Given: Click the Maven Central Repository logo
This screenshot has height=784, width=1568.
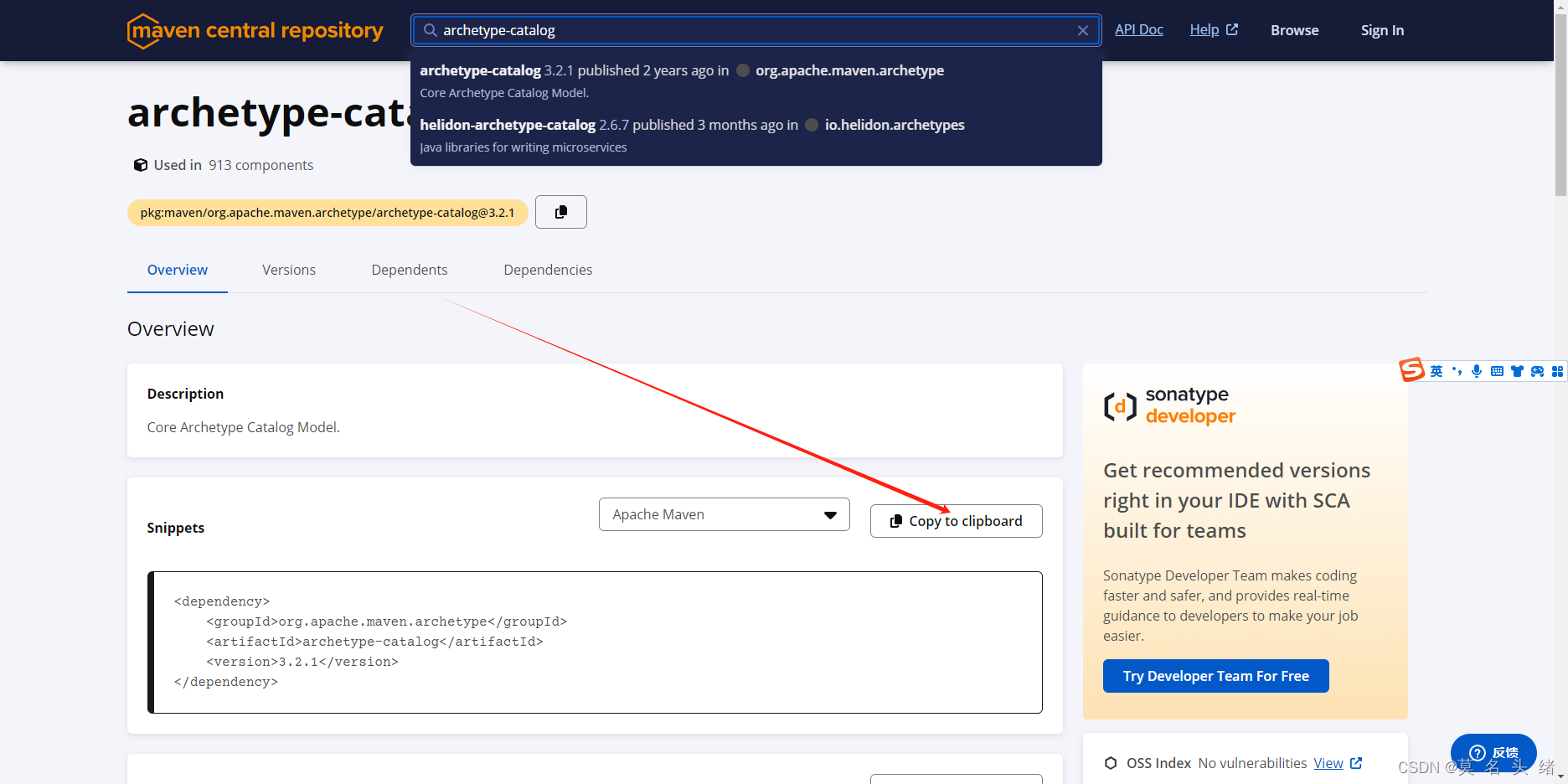Looking at the screenshot, I should point(254,30).
